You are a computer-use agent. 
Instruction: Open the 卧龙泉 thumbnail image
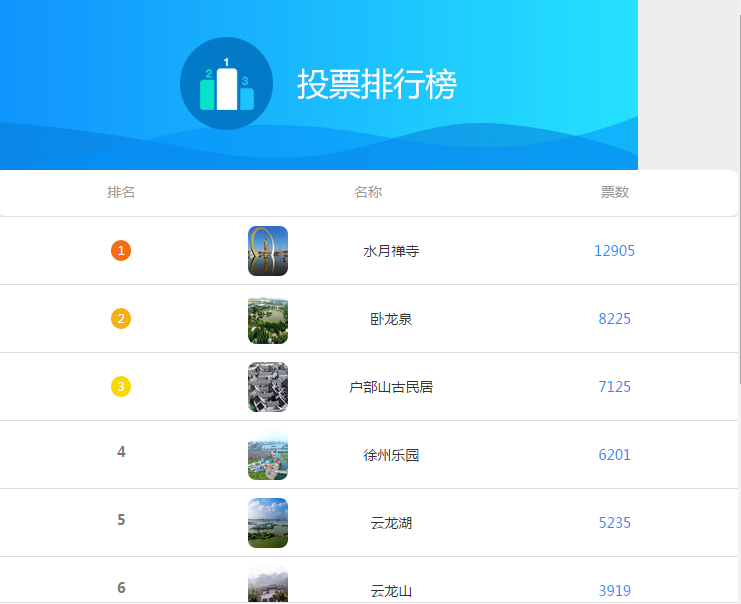268,319
